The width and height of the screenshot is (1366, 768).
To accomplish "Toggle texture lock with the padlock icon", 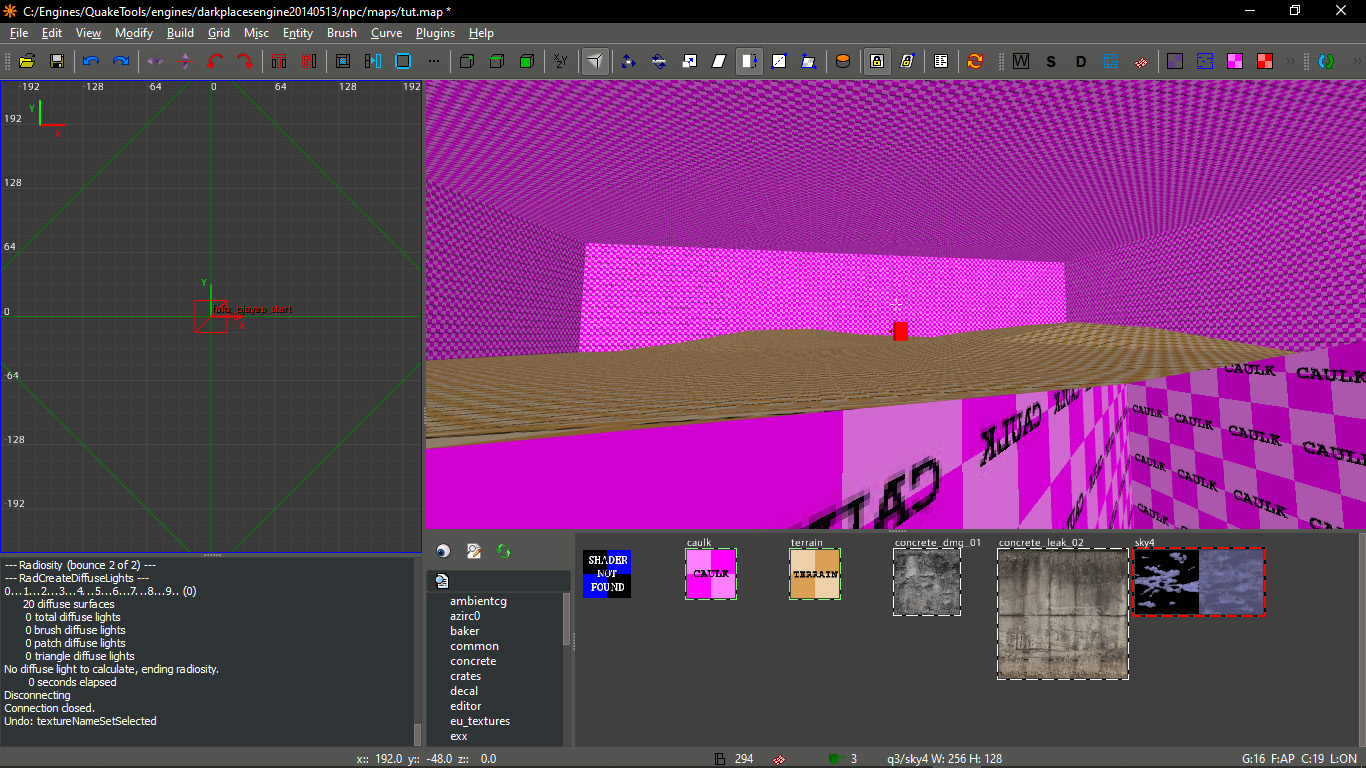I will (x=876, y=61).
